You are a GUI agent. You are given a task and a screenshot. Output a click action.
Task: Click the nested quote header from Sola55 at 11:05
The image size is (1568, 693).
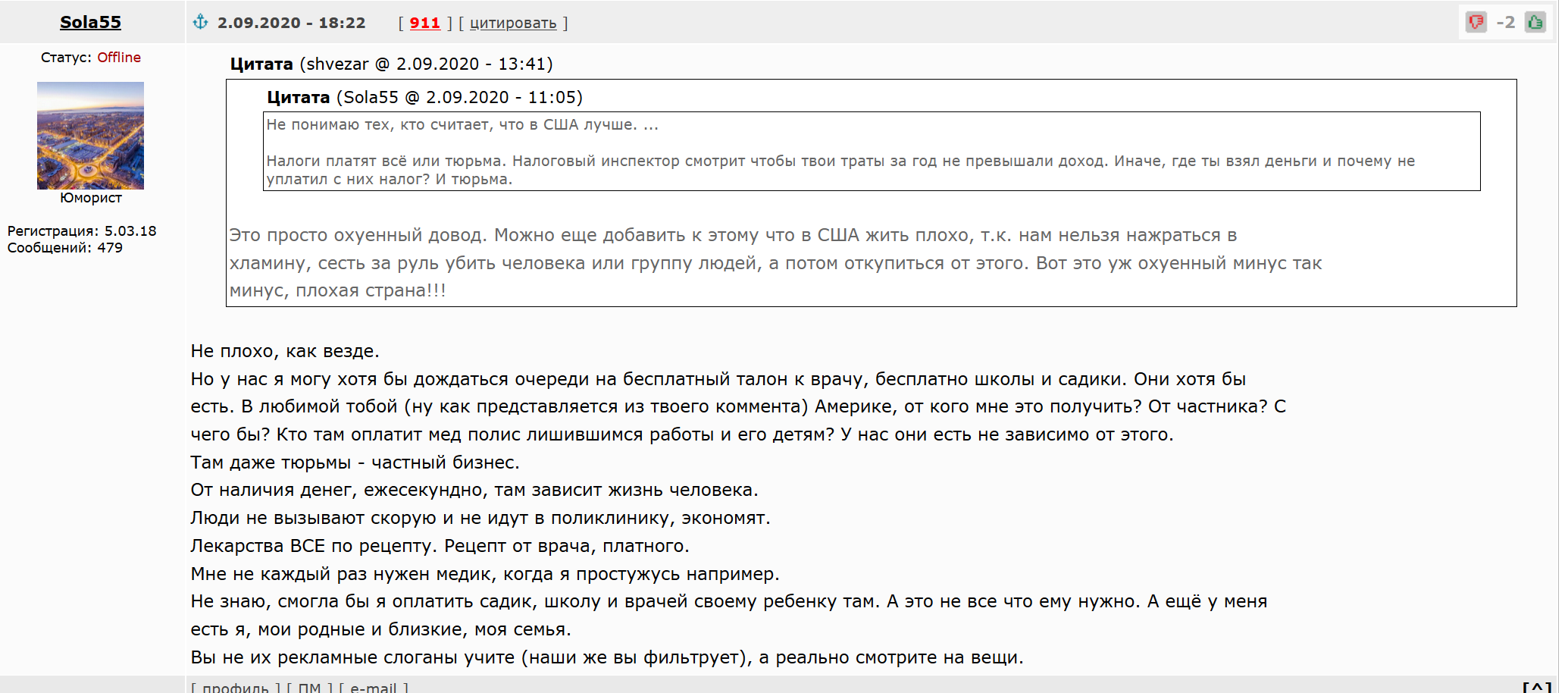[x=425, y=97]
